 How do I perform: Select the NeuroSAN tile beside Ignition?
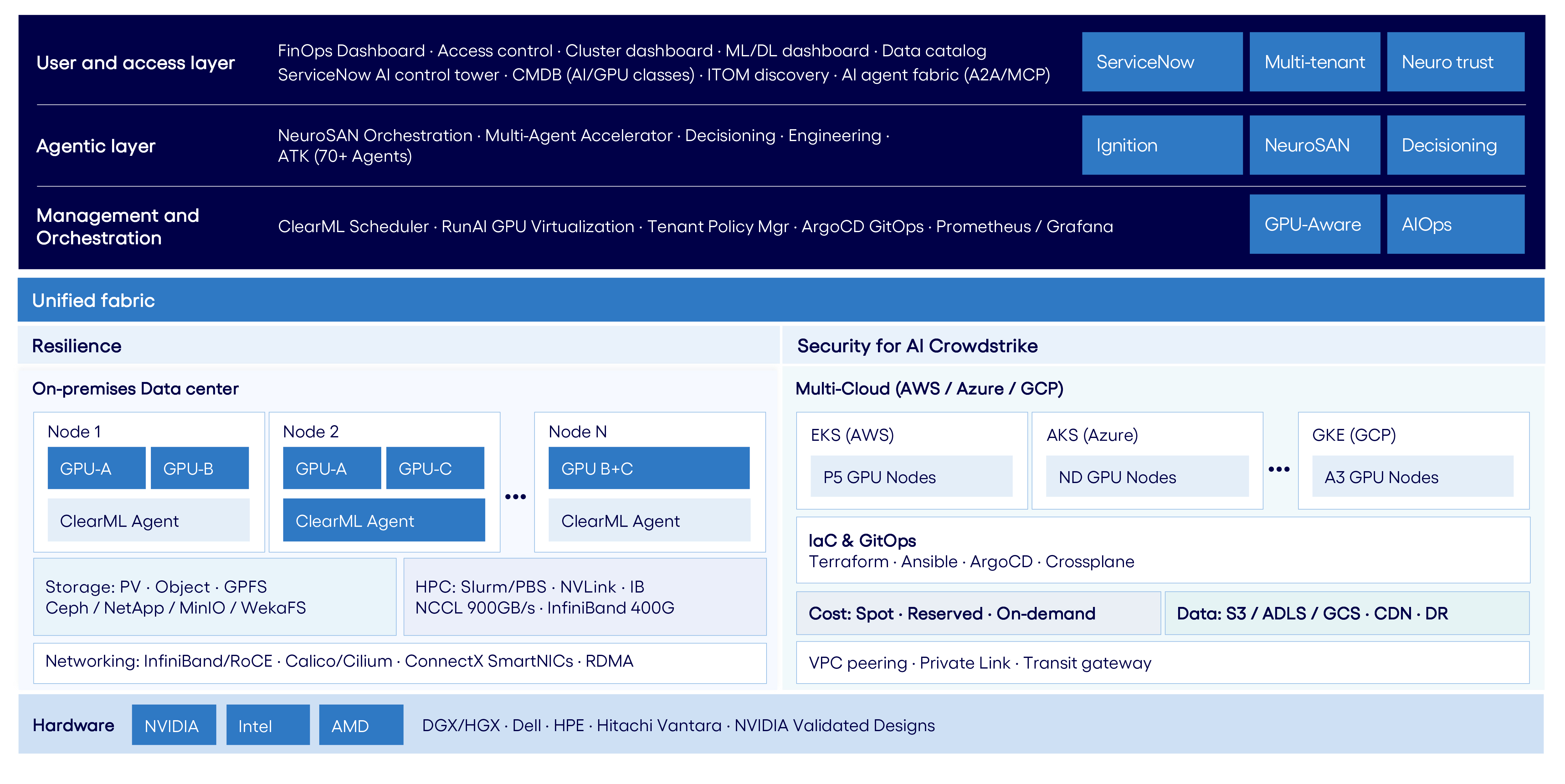click(1315, 145)
